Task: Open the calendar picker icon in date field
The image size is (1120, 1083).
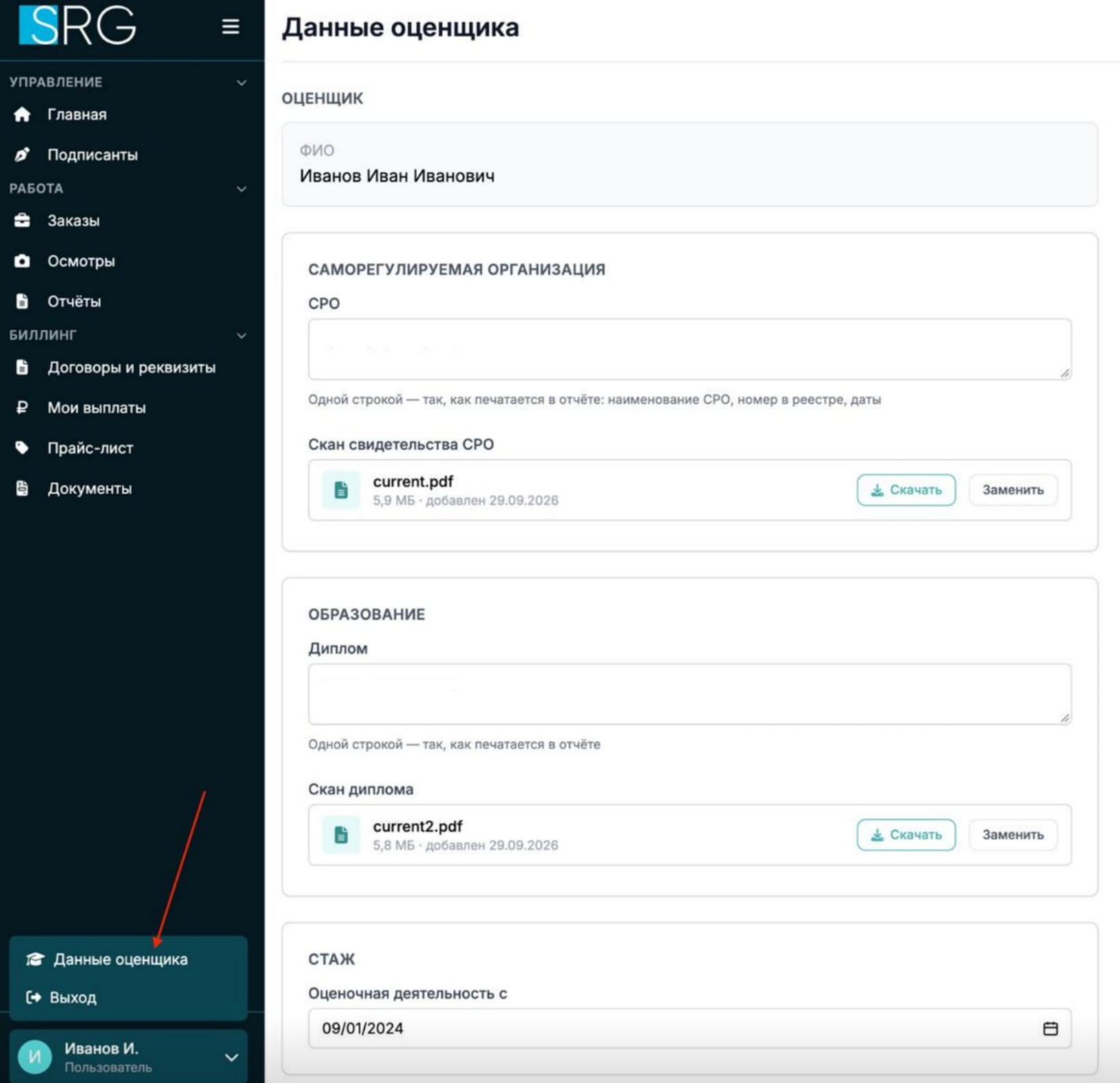Action: click(1050, 1028)
